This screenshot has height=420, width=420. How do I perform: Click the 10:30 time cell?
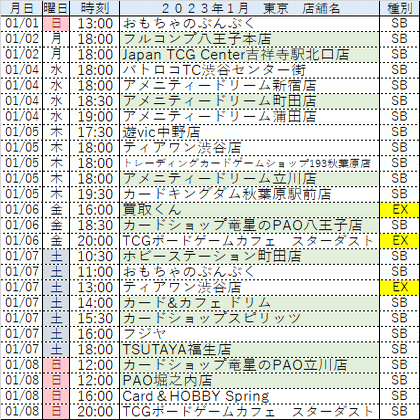tap(94, 256)
